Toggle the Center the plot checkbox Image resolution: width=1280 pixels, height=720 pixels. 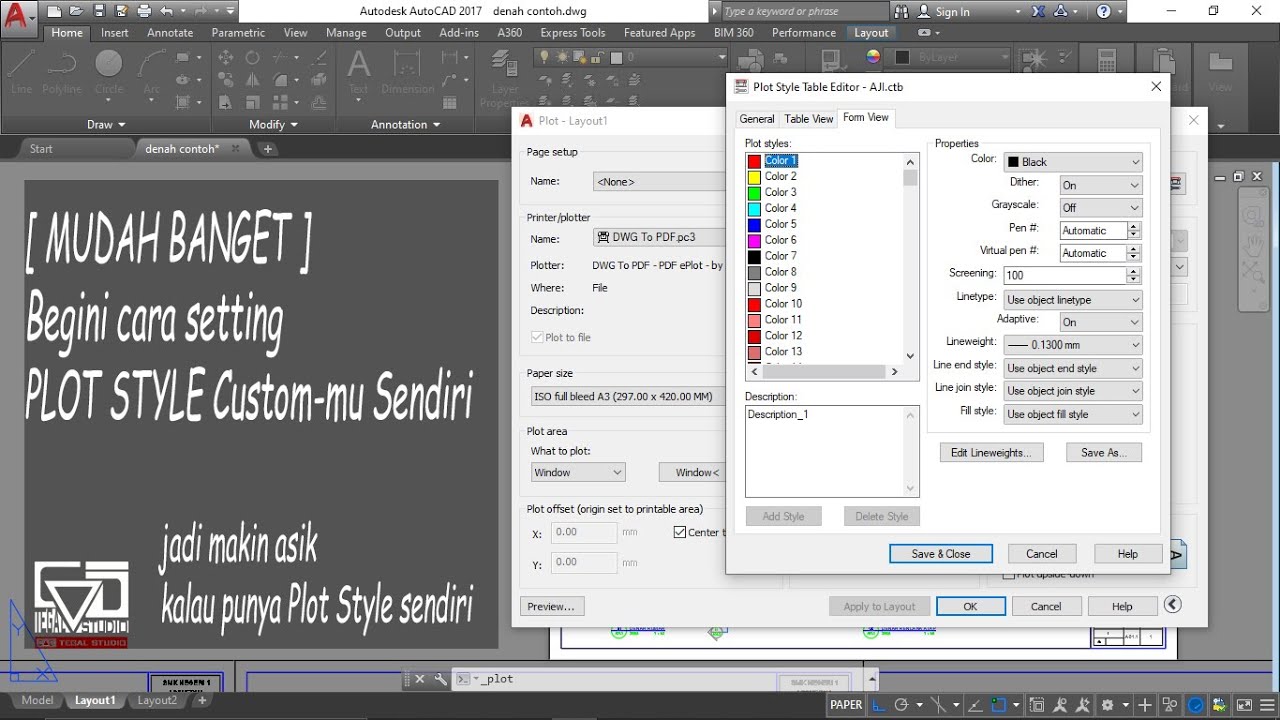(x=680, y=533)
